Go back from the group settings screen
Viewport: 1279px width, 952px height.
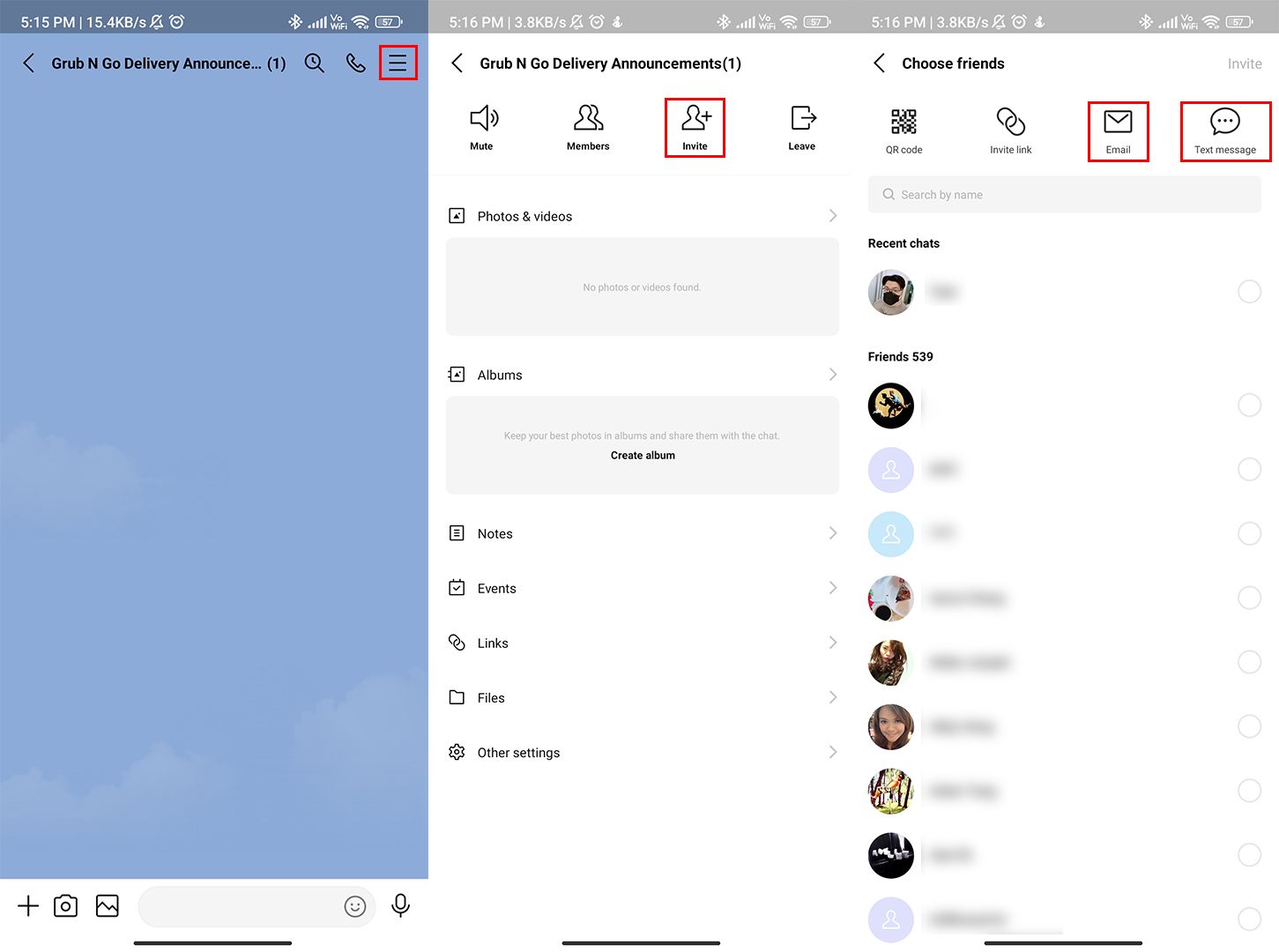tap(457, 63)
